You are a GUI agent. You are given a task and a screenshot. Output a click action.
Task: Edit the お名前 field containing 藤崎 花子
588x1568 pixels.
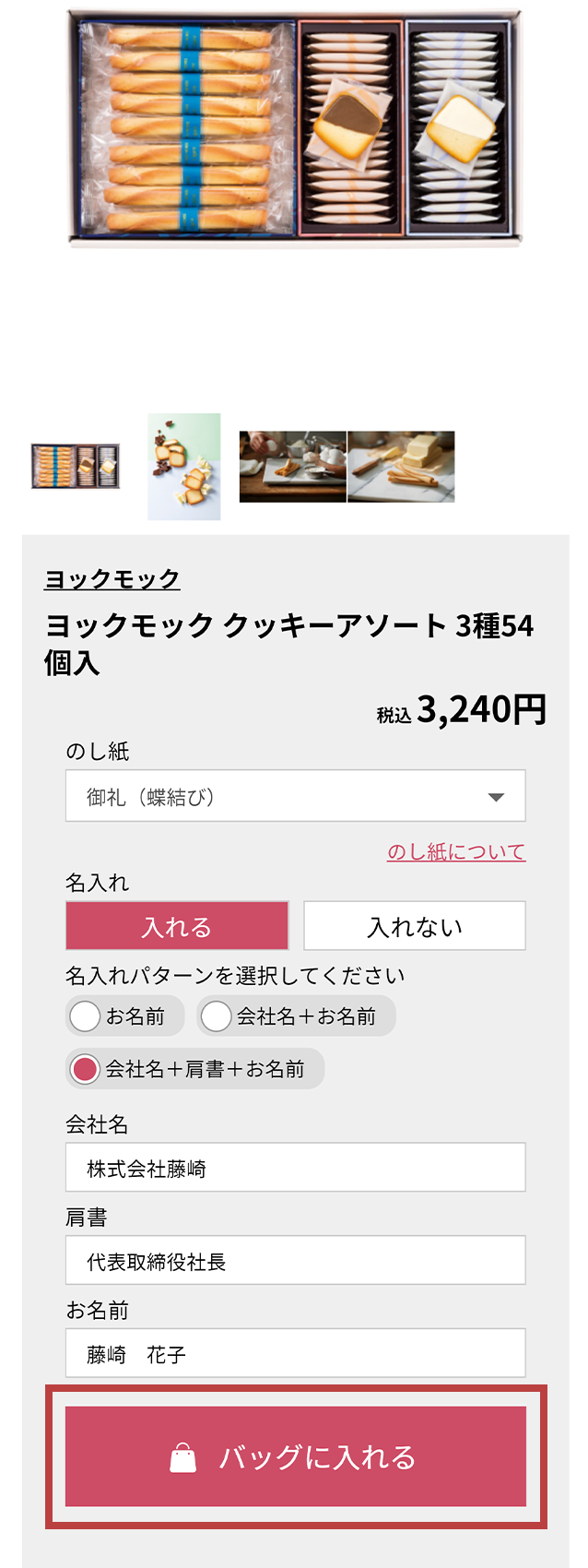295,1354
